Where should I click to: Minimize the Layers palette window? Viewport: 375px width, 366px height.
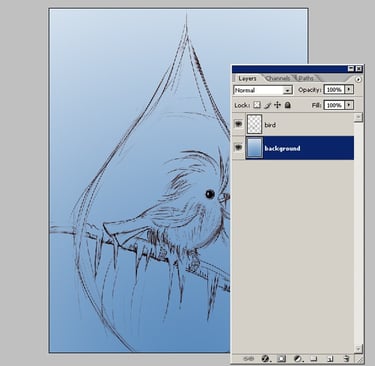click(x=351, y=69)
